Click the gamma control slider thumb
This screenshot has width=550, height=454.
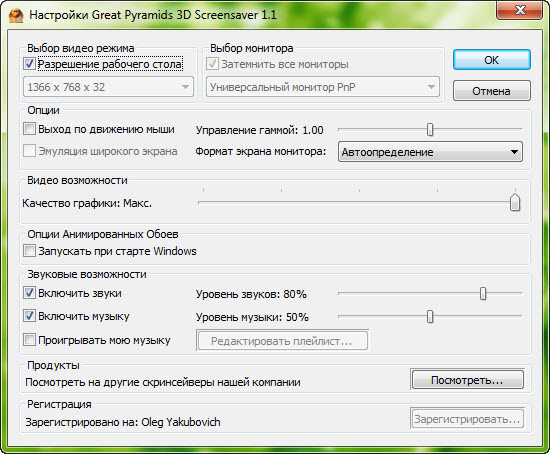430,129
